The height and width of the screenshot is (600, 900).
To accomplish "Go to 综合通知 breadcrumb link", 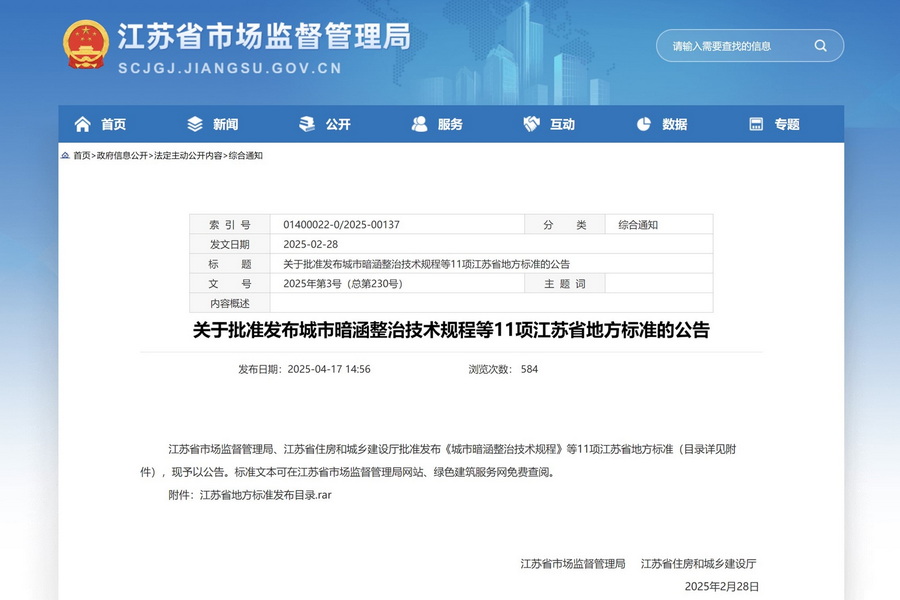I will pyautogui.click(x=246, y=156).
